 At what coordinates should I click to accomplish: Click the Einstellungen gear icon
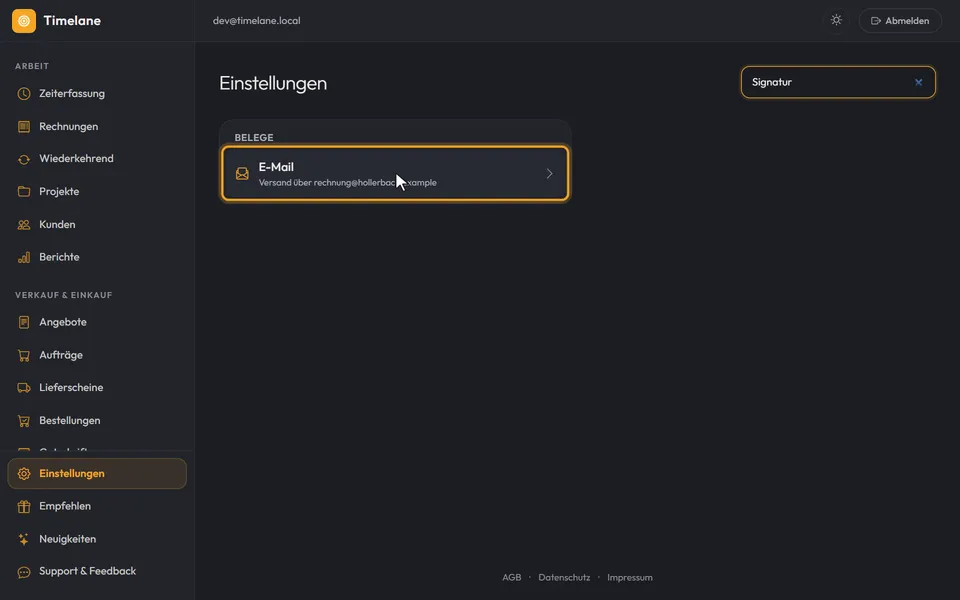pyautogui.click(x=24, y=474)
